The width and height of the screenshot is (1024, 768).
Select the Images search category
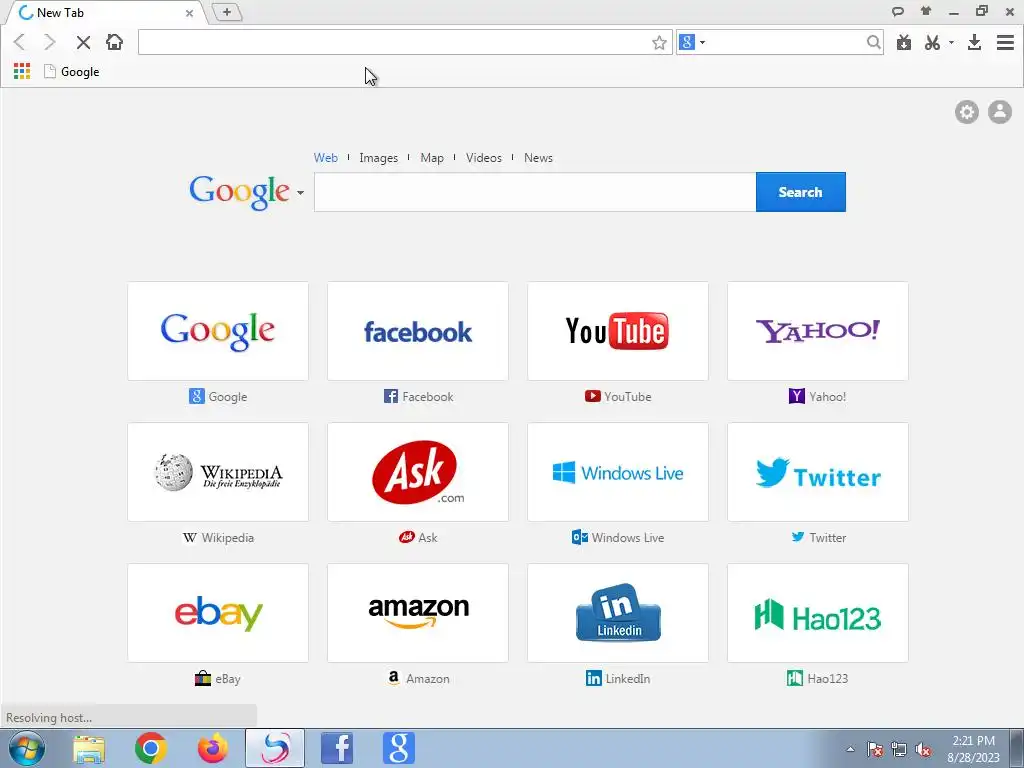[378, 157]
